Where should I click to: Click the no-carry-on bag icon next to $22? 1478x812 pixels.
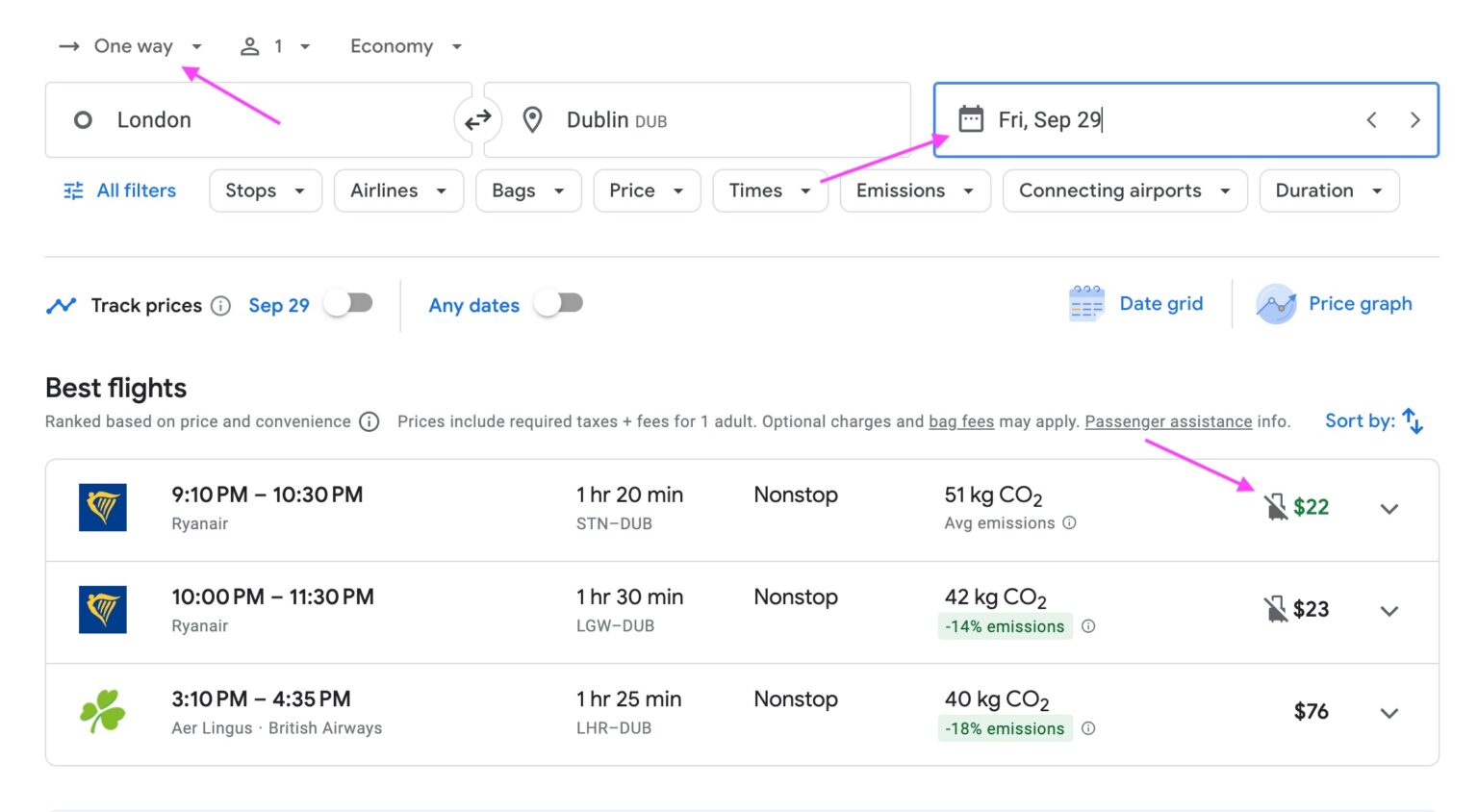click(x=1275, y=506)
